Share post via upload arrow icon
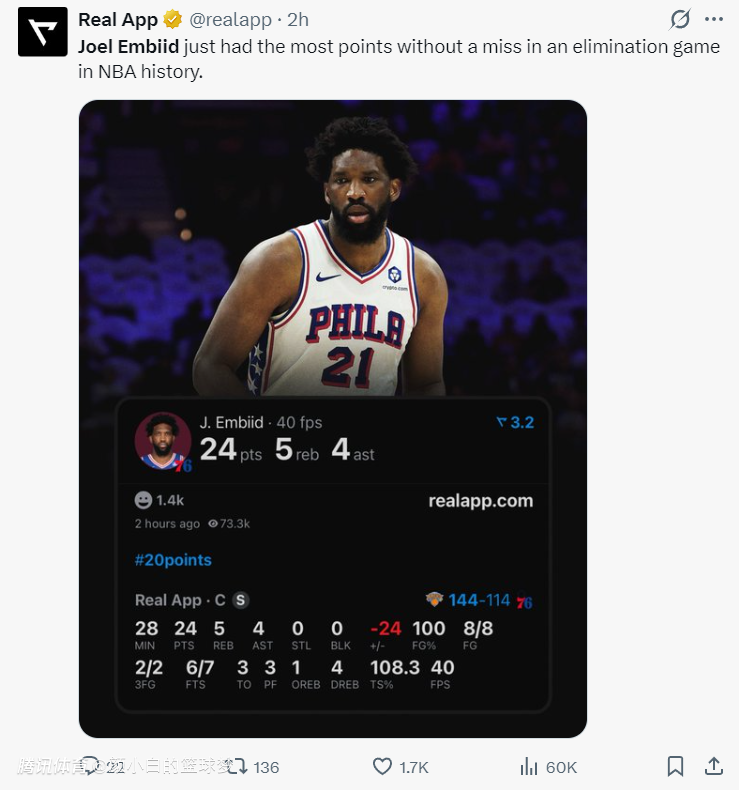 click(x=713, y=766)
